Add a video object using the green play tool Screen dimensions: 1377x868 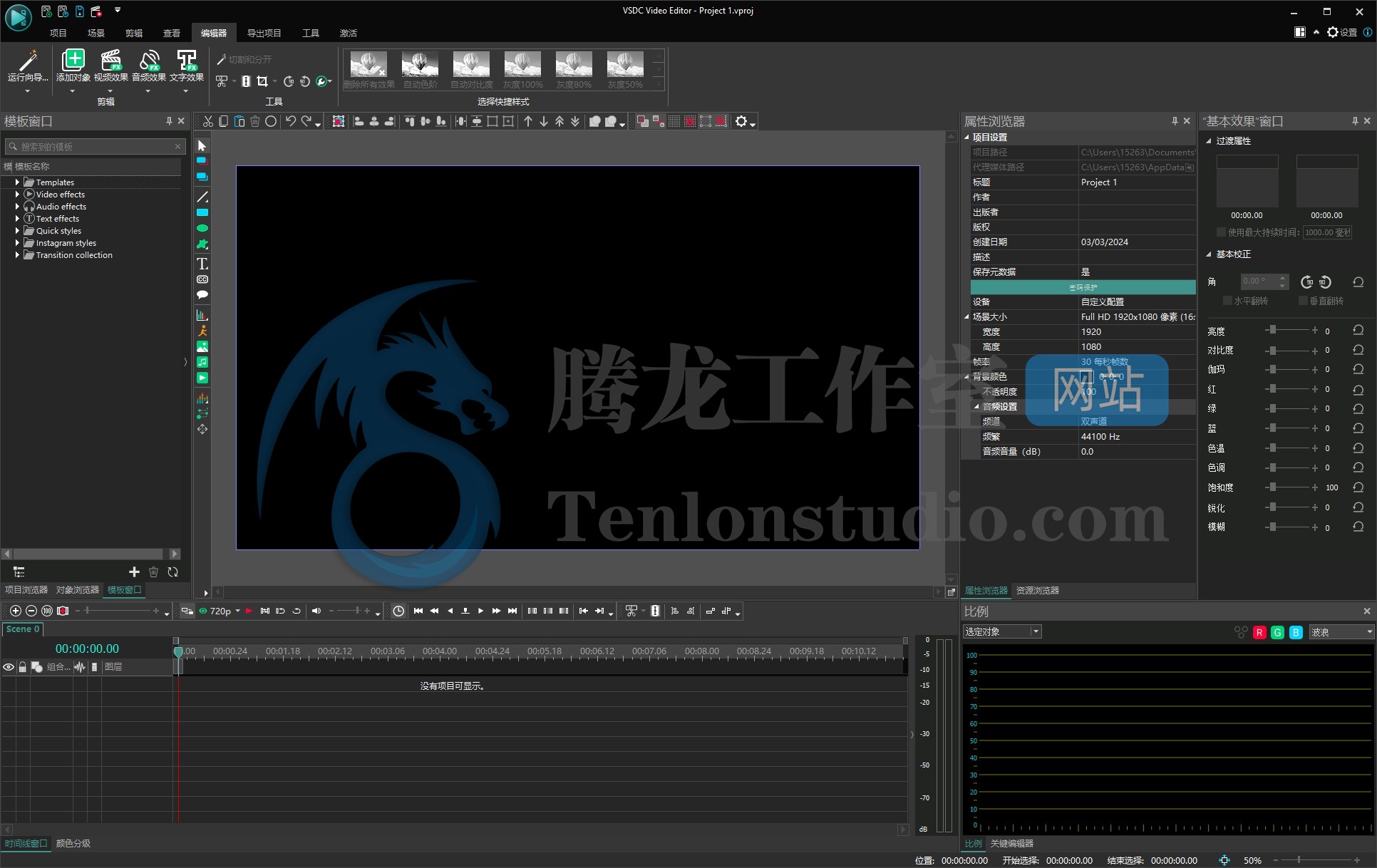[202, 378]
